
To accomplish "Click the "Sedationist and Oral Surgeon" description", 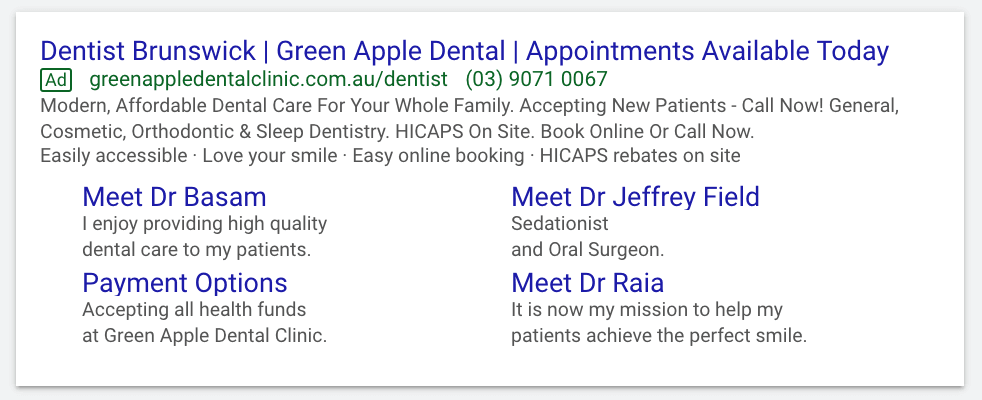I will [587, 237].
